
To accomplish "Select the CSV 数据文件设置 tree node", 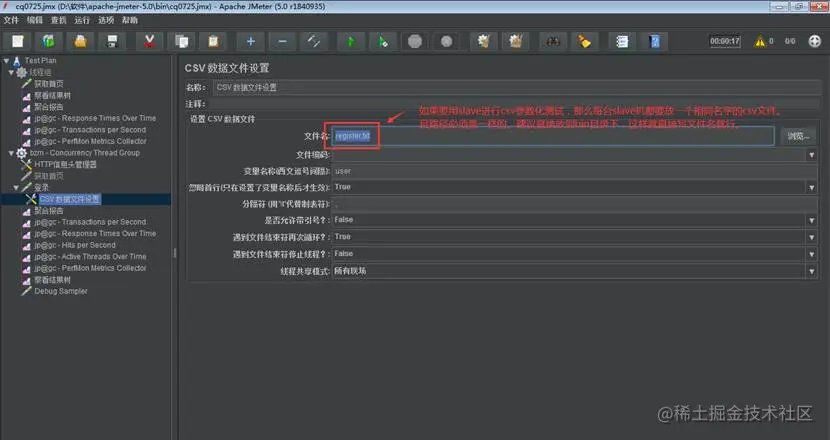I will click(69, 199).
